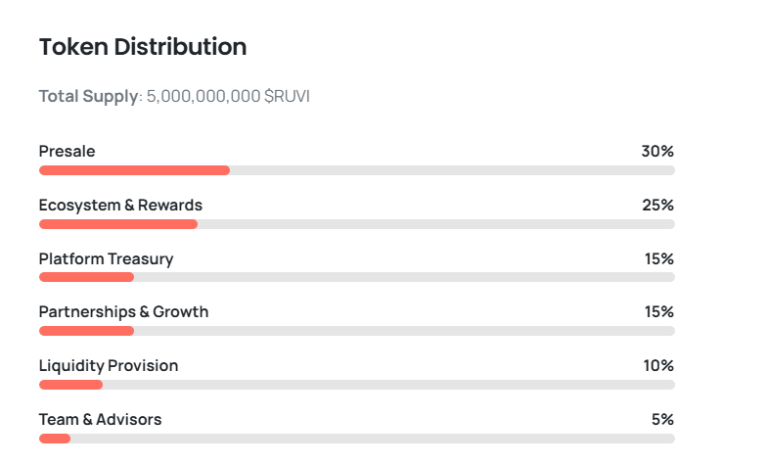Click the Total Supply label
The width and height of the screenshot is (768, 464).
coord(88,97)
